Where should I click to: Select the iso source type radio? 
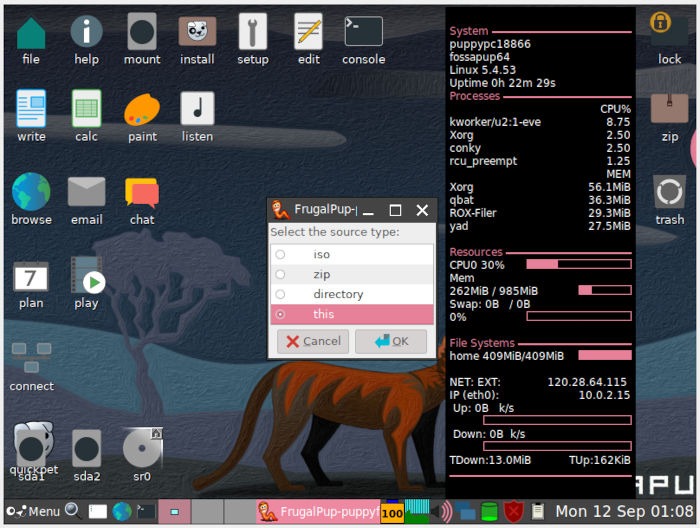pos(280,254)
